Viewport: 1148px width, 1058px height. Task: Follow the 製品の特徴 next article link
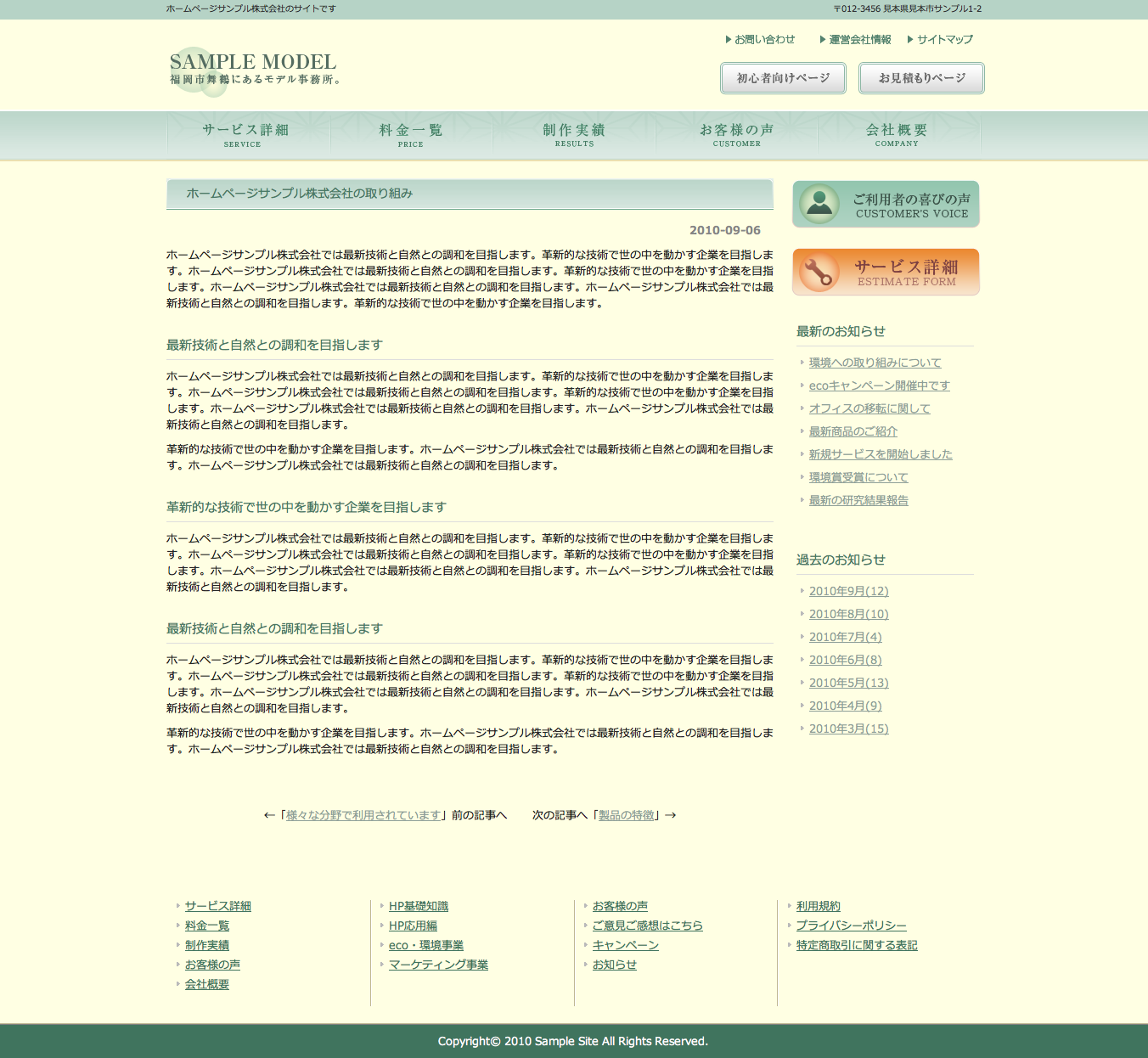click(627, 815)
